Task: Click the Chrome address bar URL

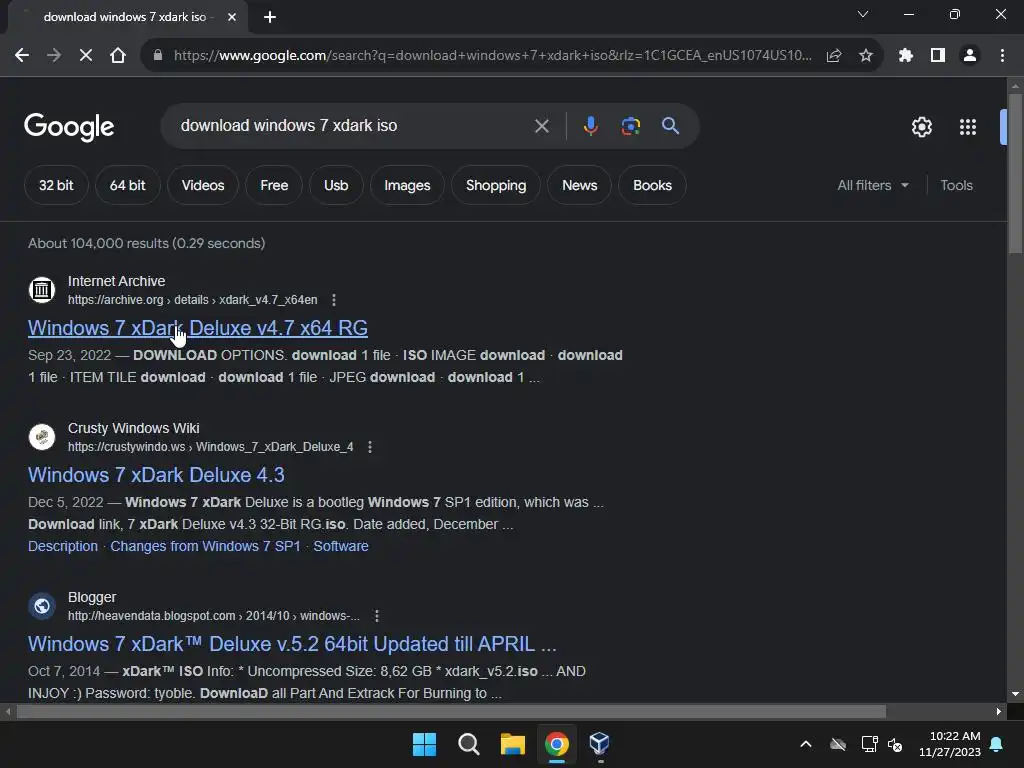Action: pos(493,56)
